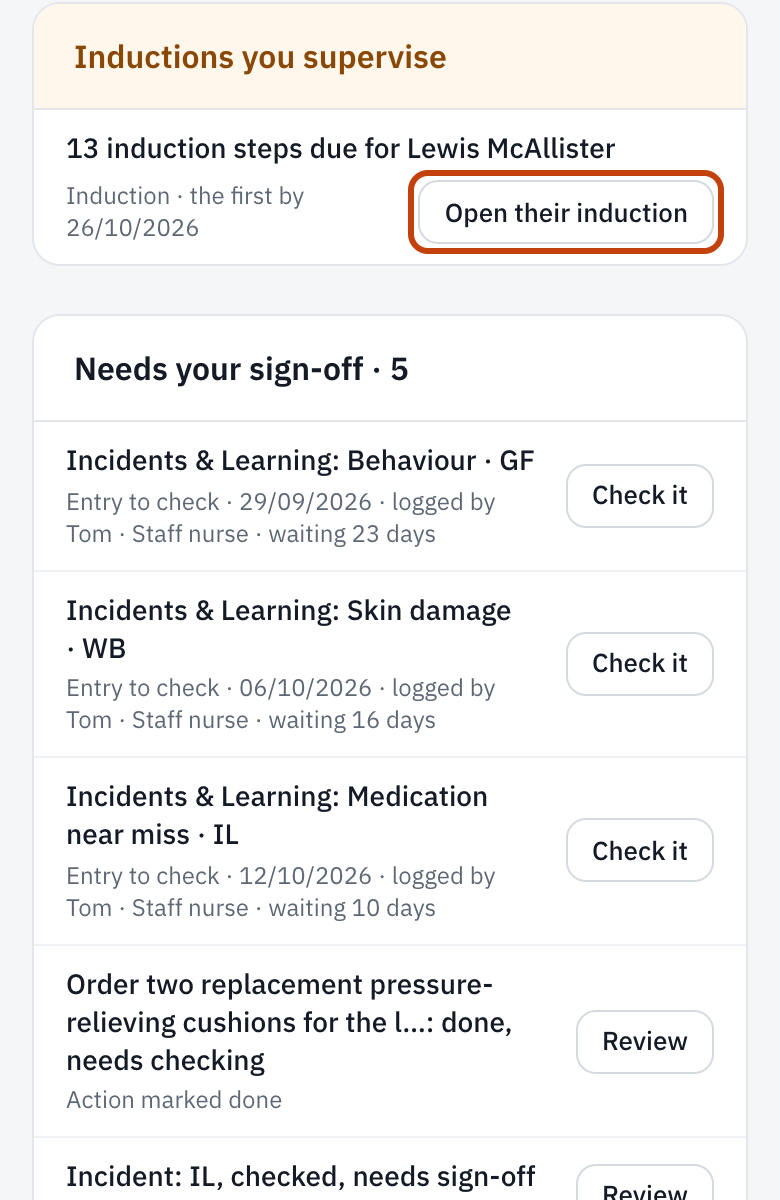Click the induction due date 26/10/2026 text
The width and height of the screenshot is (780, 1200).
(x=133, y=228)
